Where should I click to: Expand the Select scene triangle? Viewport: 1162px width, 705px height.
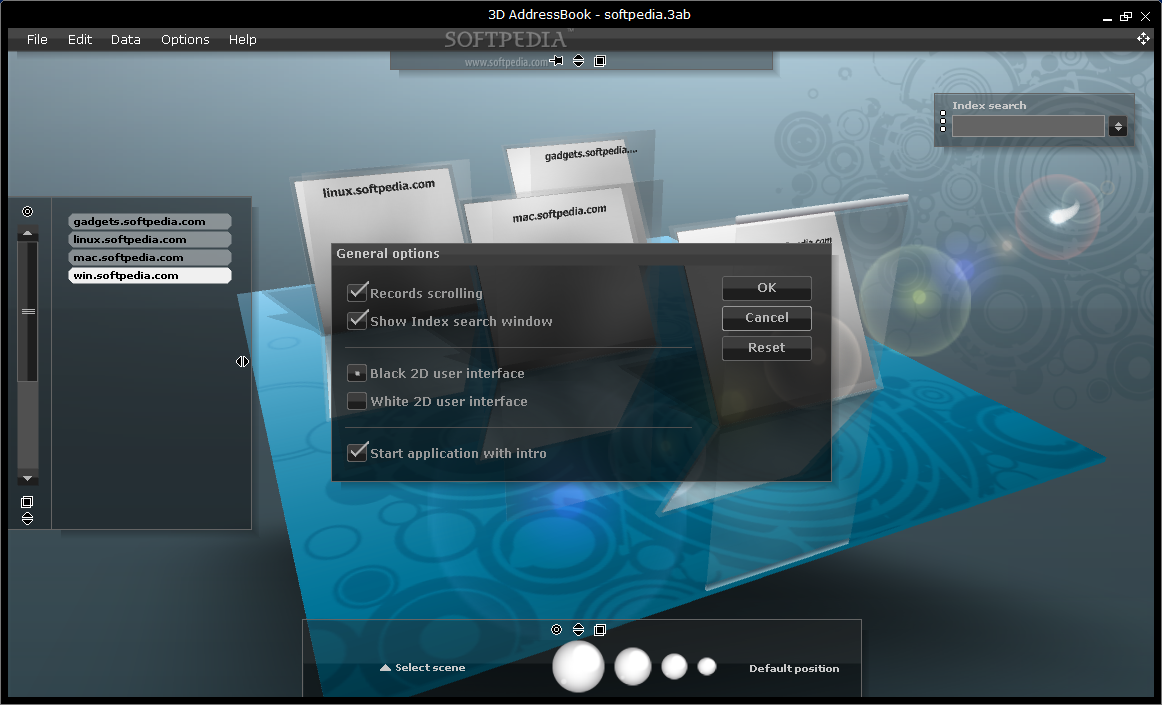point(385,668)
